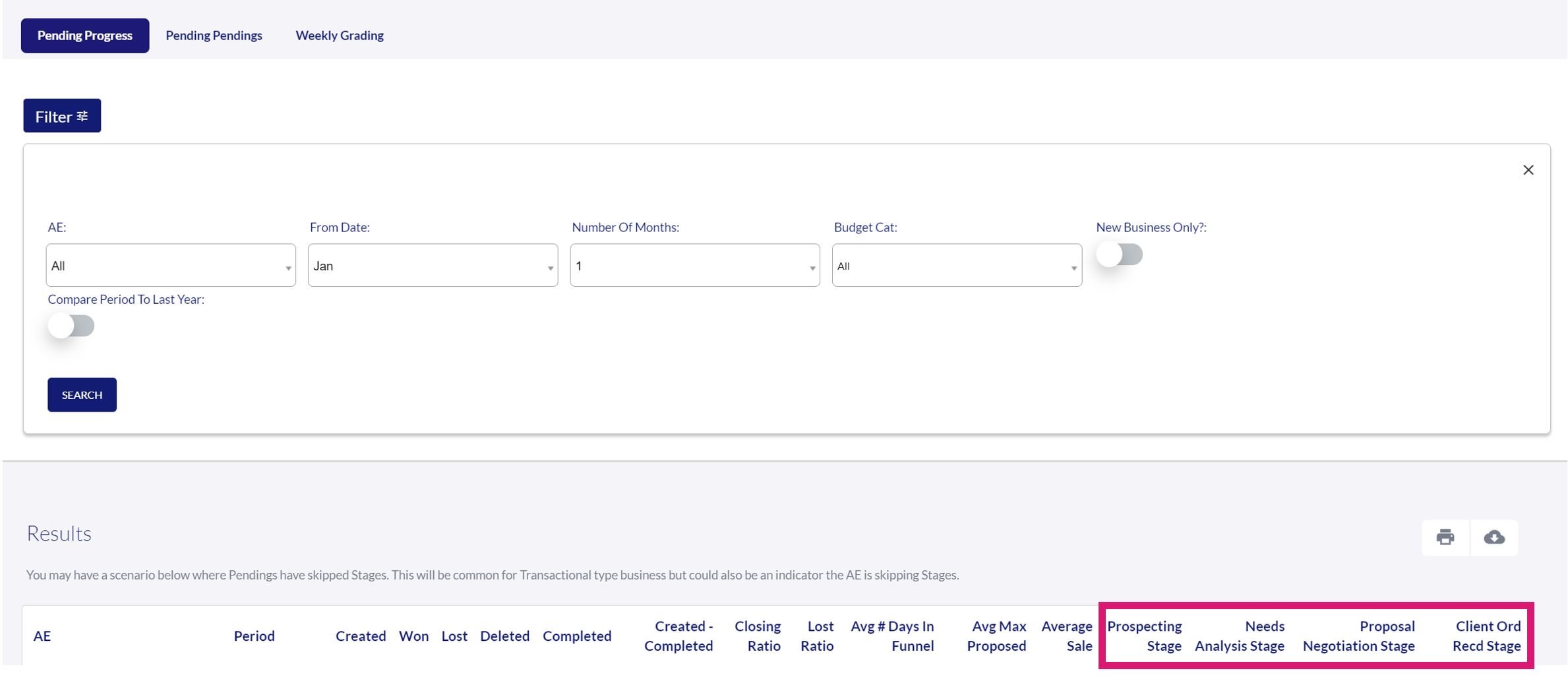
Task: Close the filter panel
Action: pyautogui.click(x=1528, y=170)
